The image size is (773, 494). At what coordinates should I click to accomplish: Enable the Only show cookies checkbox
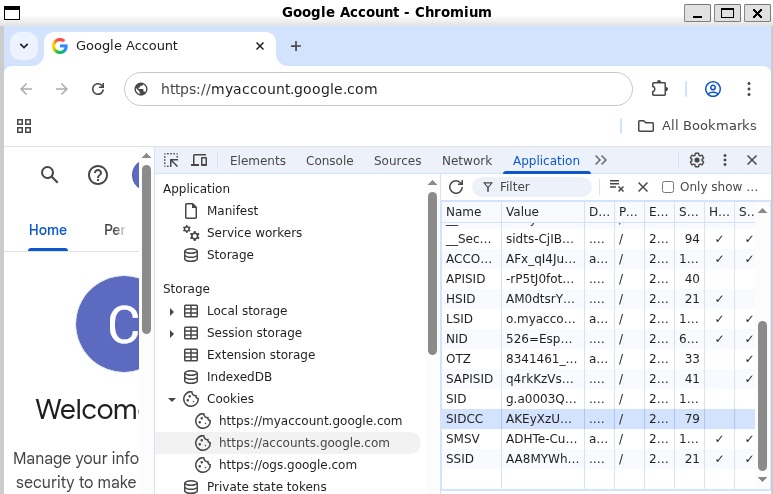[x=668, y=187]
